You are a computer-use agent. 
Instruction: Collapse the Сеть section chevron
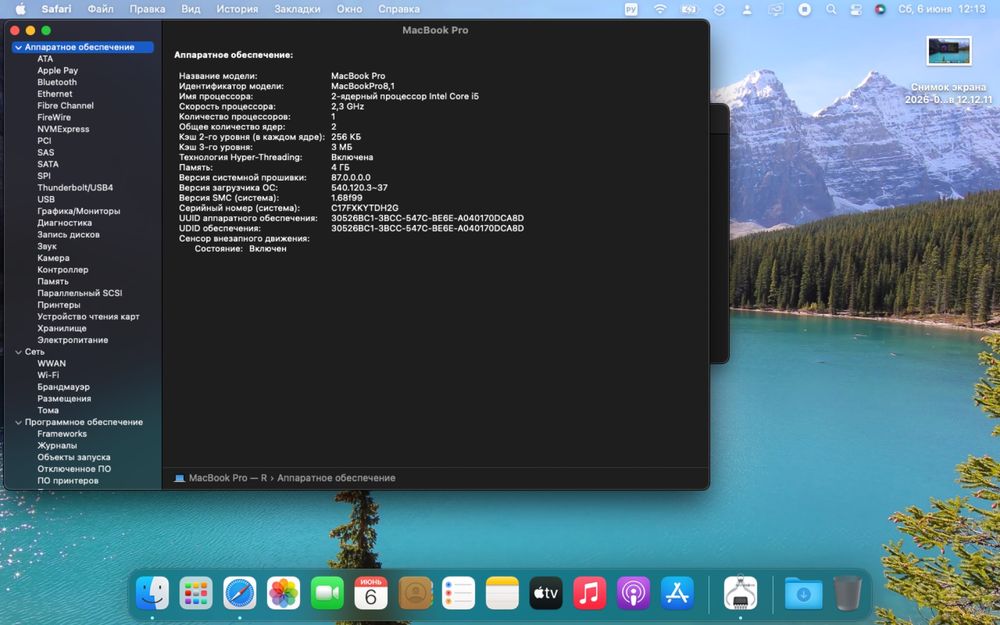18,352
